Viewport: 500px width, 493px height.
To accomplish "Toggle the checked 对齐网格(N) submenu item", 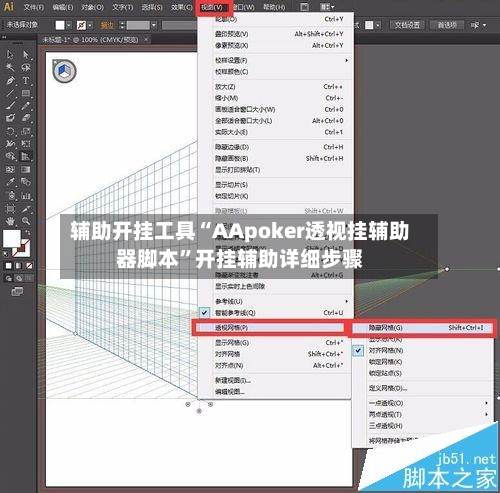I will pyautogui.click(x=423, y=350).
